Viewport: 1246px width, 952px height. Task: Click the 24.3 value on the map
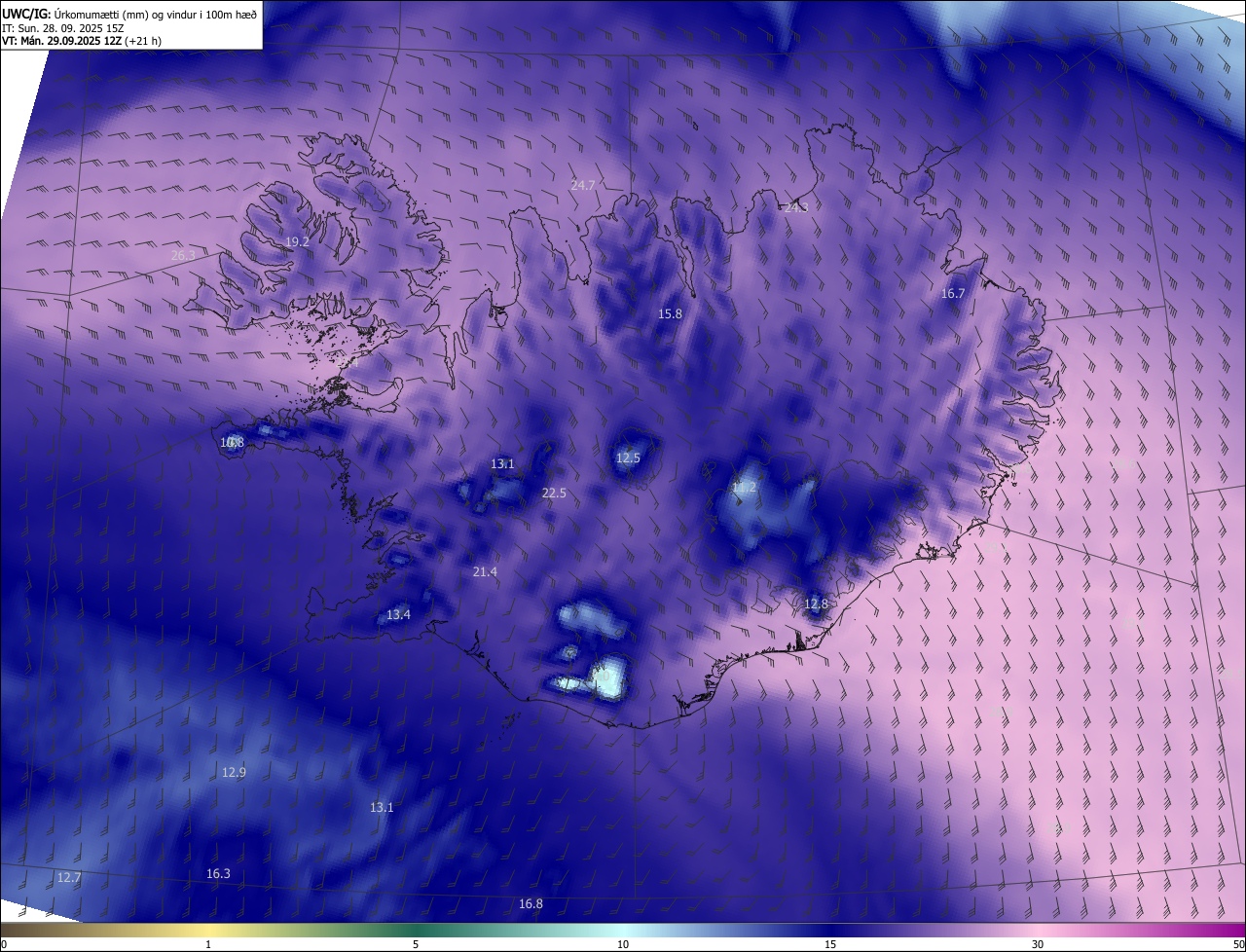[795, 207]
